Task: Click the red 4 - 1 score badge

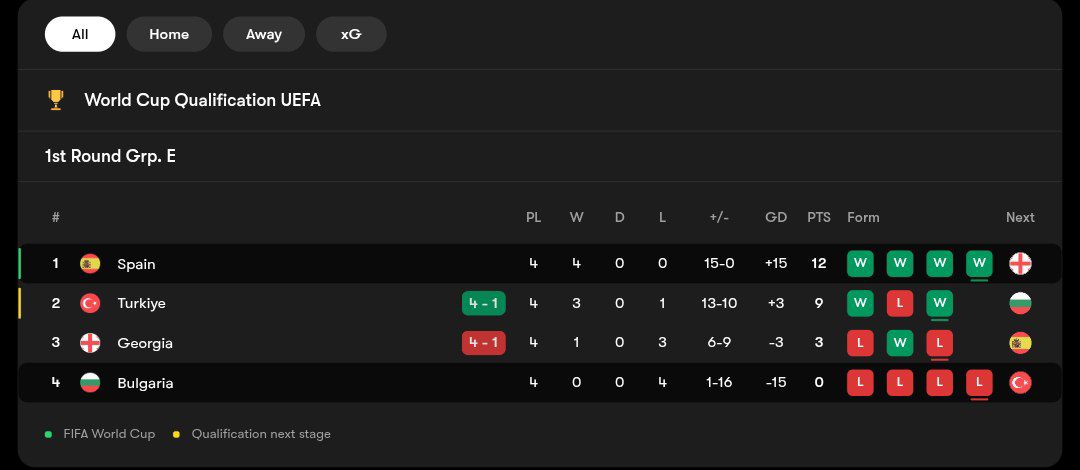Action: (484, 343)
